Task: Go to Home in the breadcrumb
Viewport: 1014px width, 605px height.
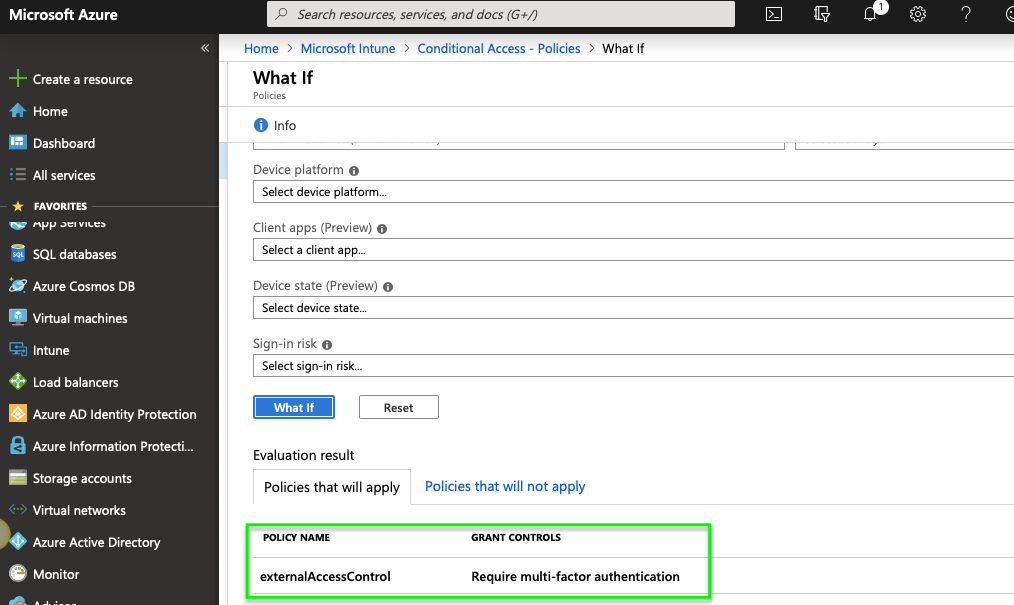Action: [x=261, y=48]
